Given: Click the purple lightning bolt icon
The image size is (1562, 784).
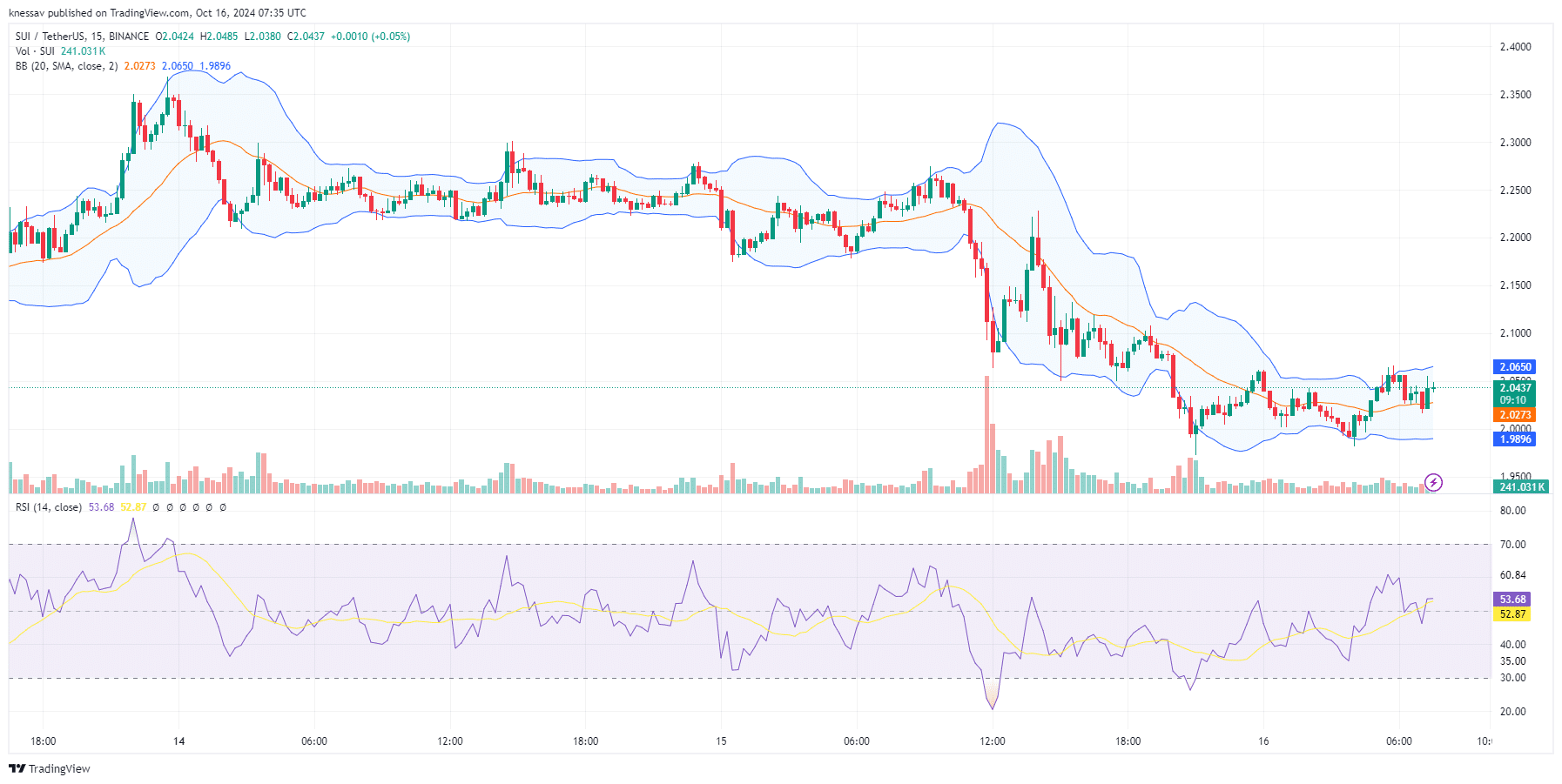Looking at the screenshot, I should [x=1433, y=482].
